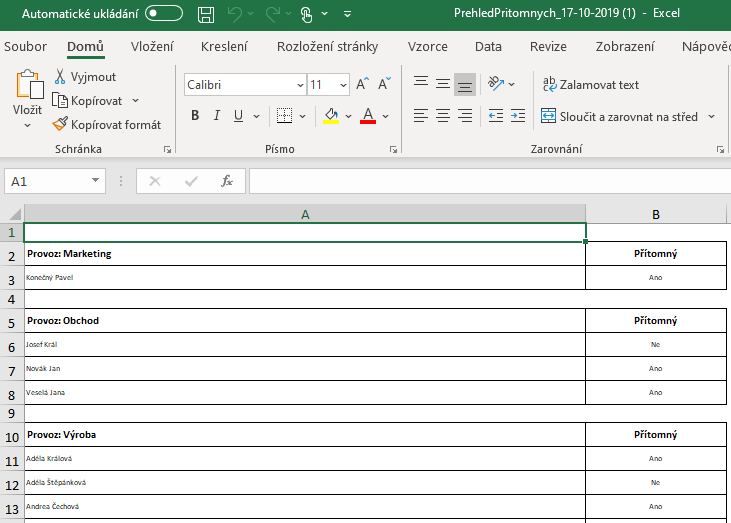
Task: Expand the underline style dropdown arrow
Action: (256, 116)
